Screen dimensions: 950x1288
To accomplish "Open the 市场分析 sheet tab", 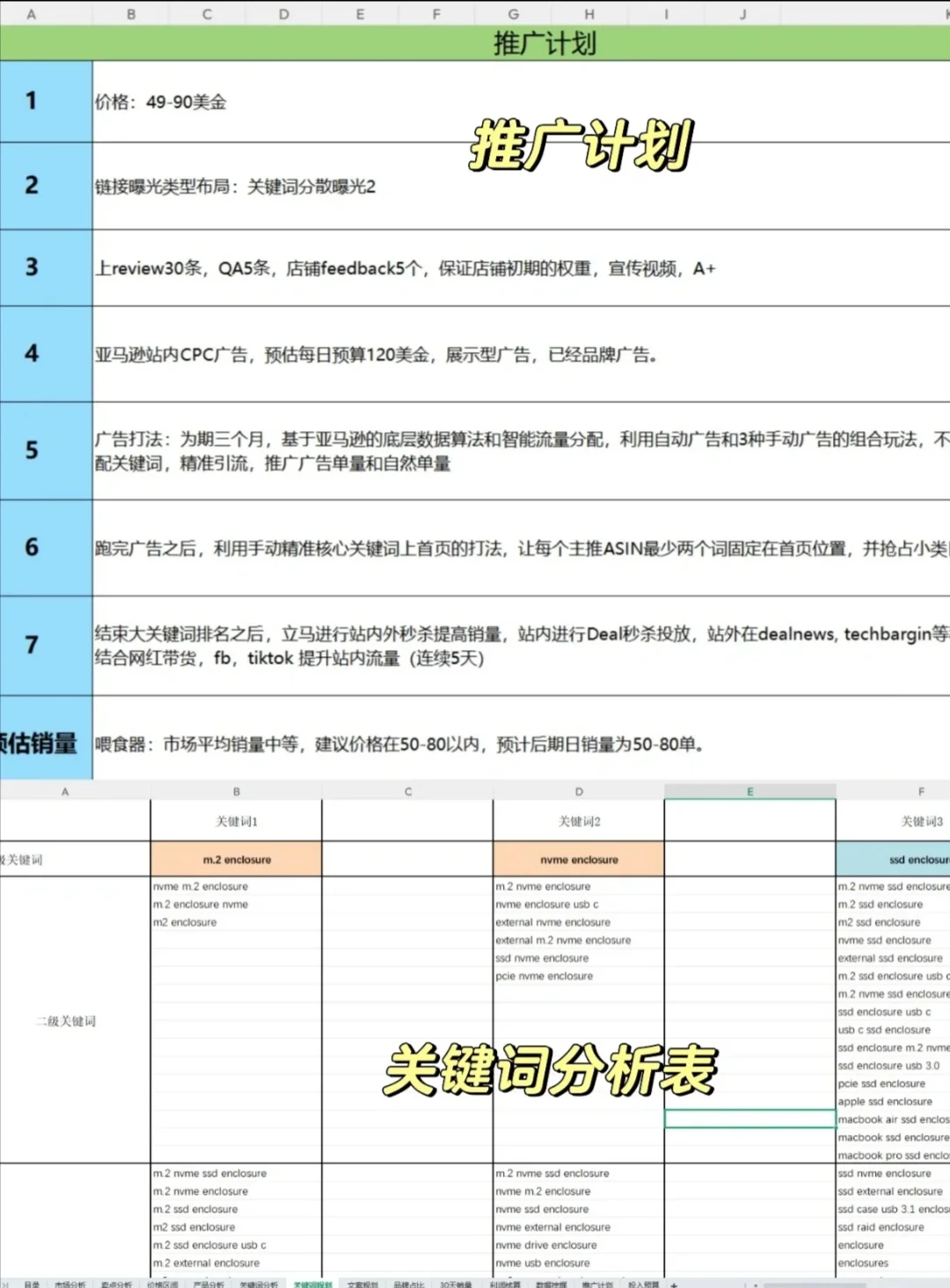I will 70,1284.
